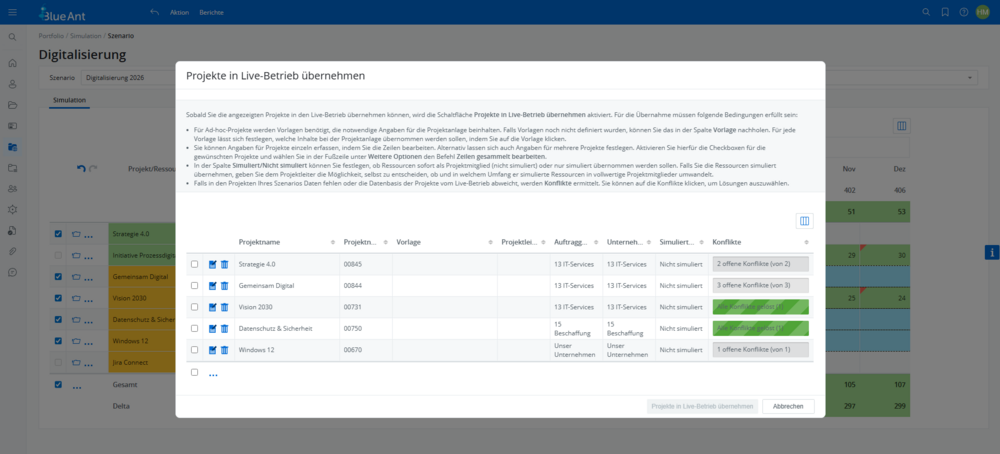Viewport: 1000px width, 454px height.
Task: Toggle the select-all checkbox in table footer
Action: [194, 372]
